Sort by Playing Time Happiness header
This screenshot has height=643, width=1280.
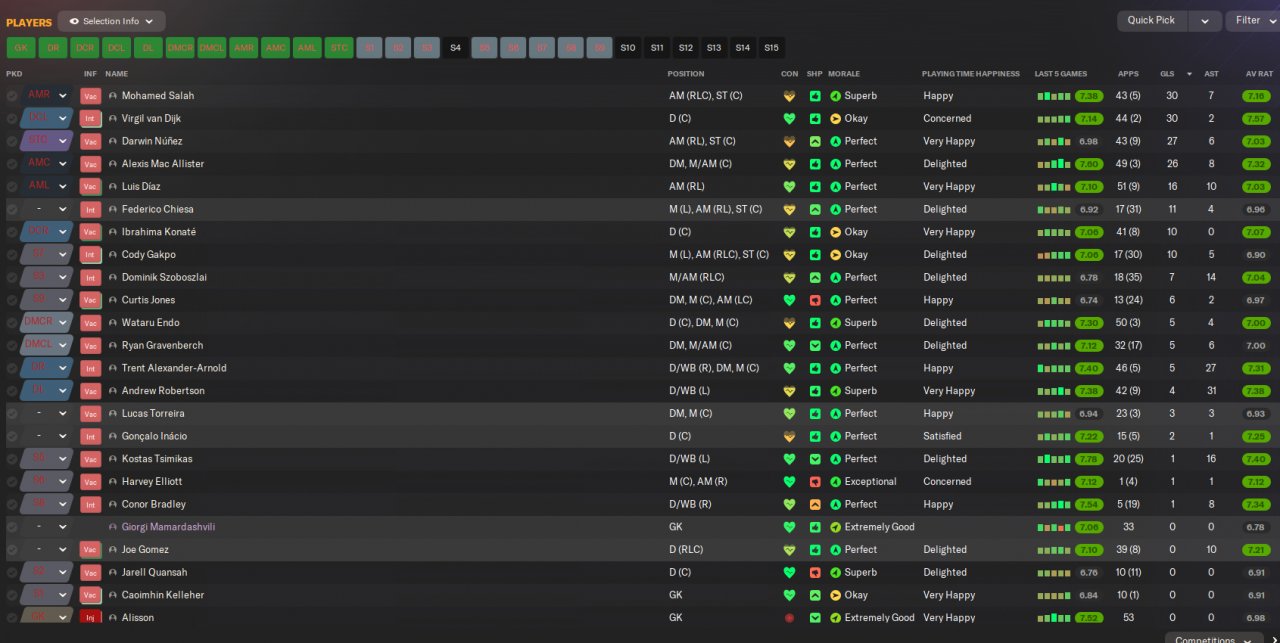[x=970, y=74]
